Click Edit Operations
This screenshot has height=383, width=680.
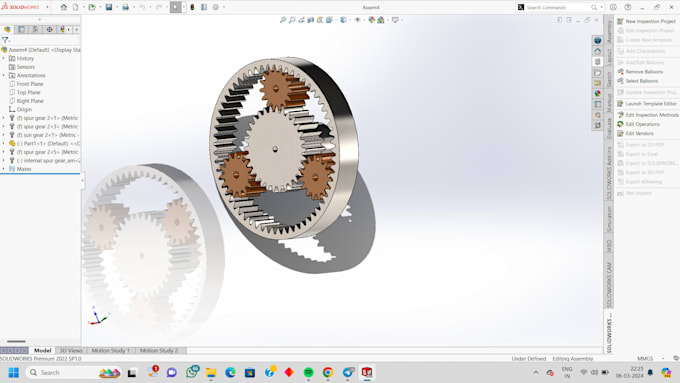638,124
